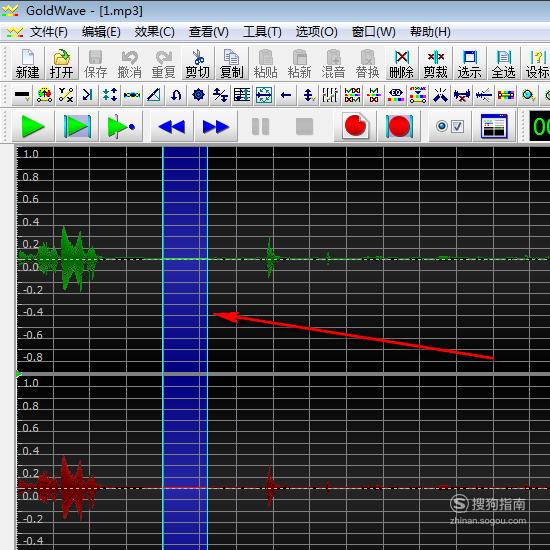This screenshot has width=550, height=550.
Task: Click the 打开 (Open) file icon
Action: point(62,64)
